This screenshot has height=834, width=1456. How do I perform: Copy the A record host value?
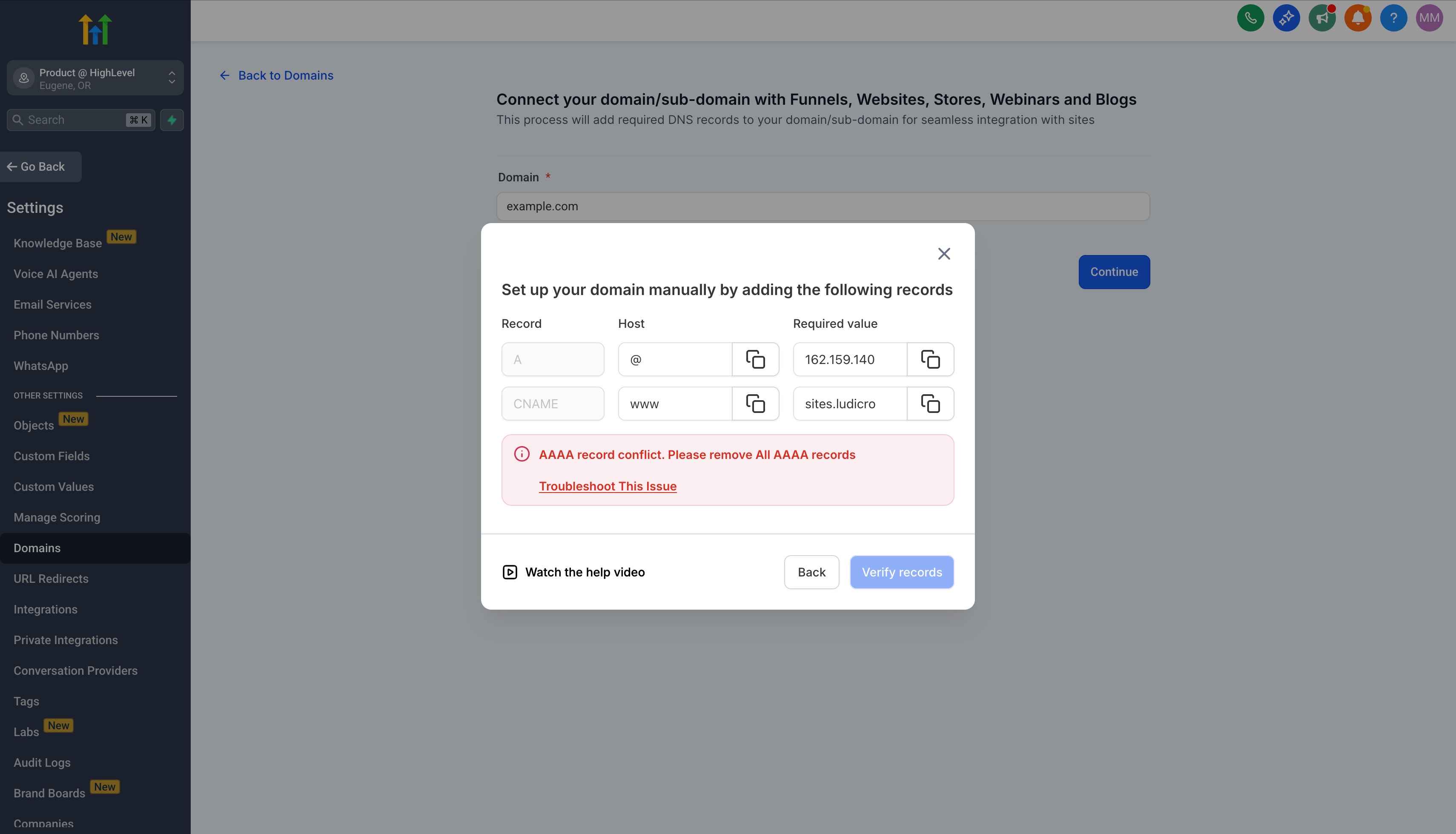coord(755,359)
